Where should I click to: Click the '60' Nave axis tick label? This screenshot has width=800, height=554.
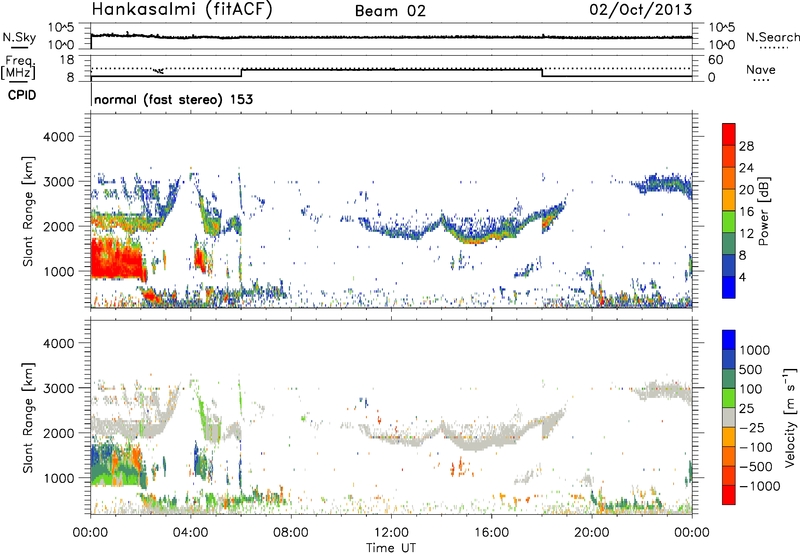tap(715, 60)
